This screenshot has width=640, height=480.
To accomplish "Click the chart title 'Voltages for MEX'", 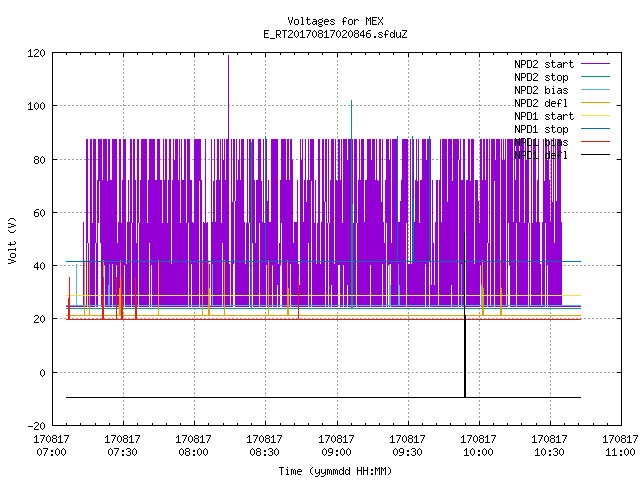I will pos(335,21).
